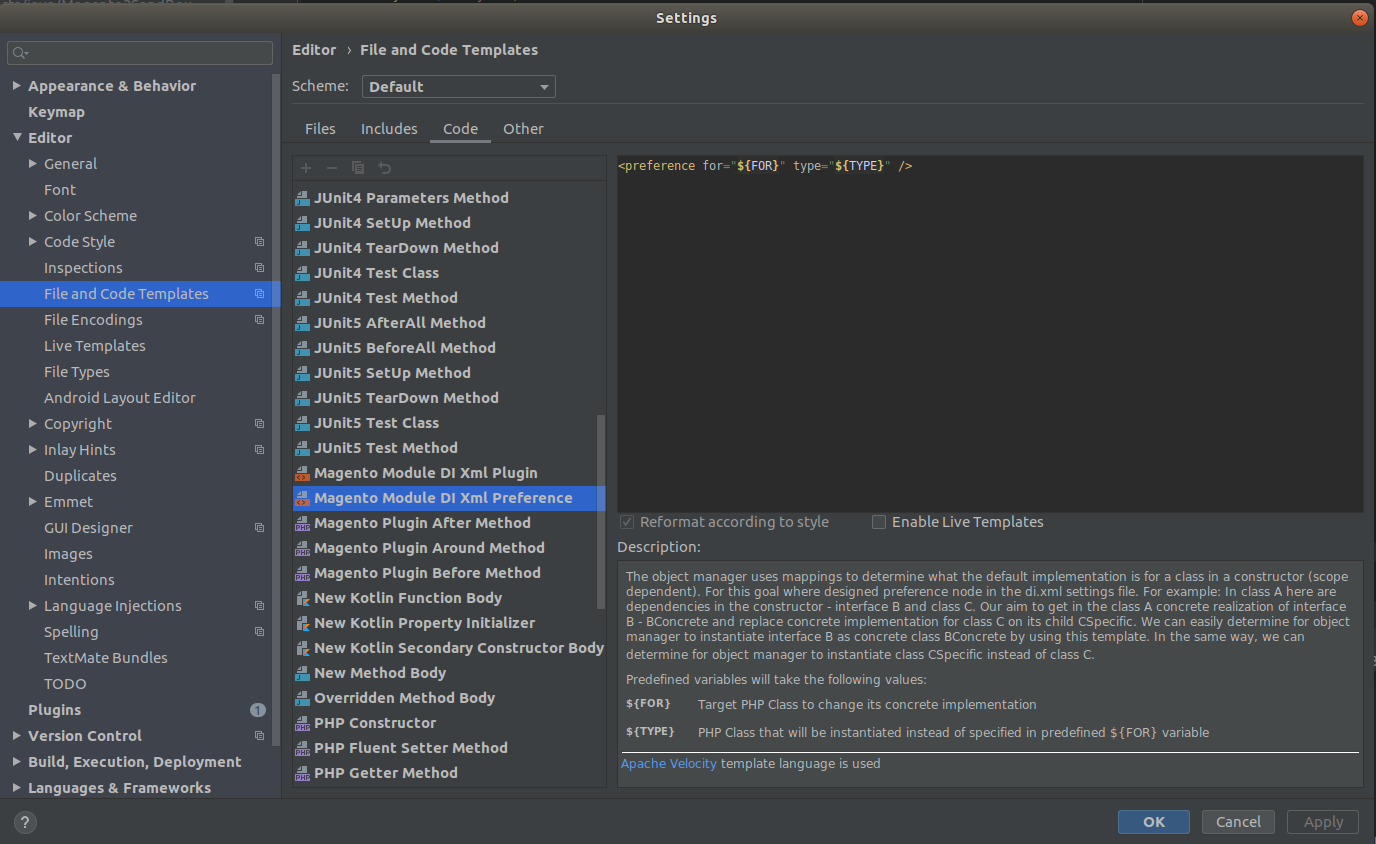
Task: Select Magento Plugin Before Method template
Action: (427, 573)
